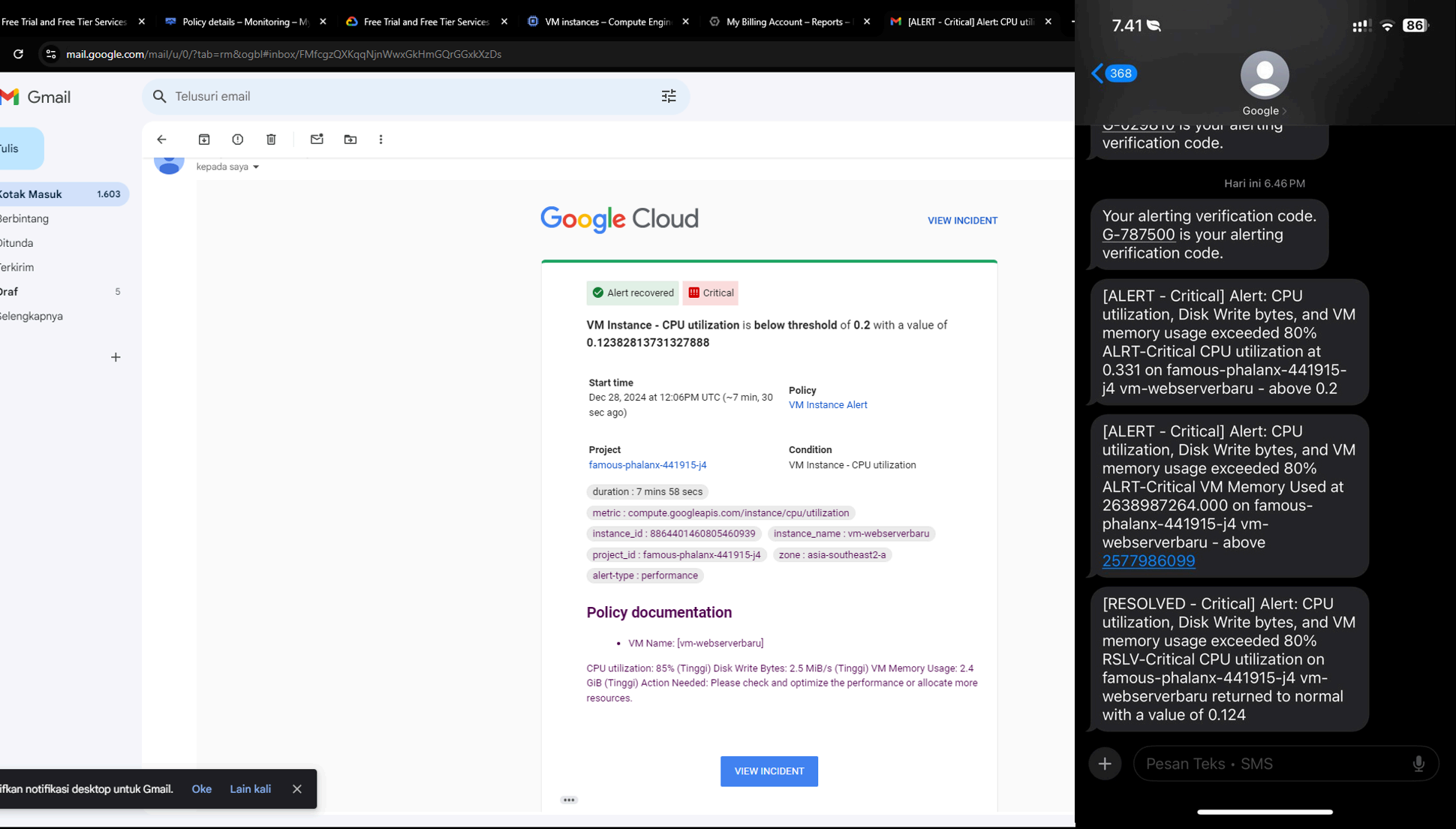Click the Gmail search magnifier icon
This screenshot has width=1456, height=829.
point(159,96)
